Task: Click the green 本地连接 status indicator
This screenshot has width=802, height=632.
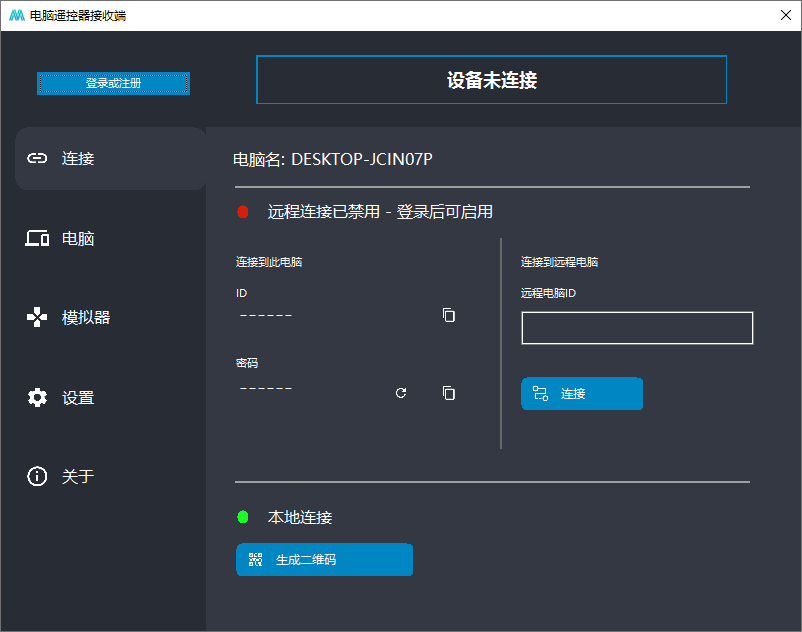Action: click(x=241, y=518)
